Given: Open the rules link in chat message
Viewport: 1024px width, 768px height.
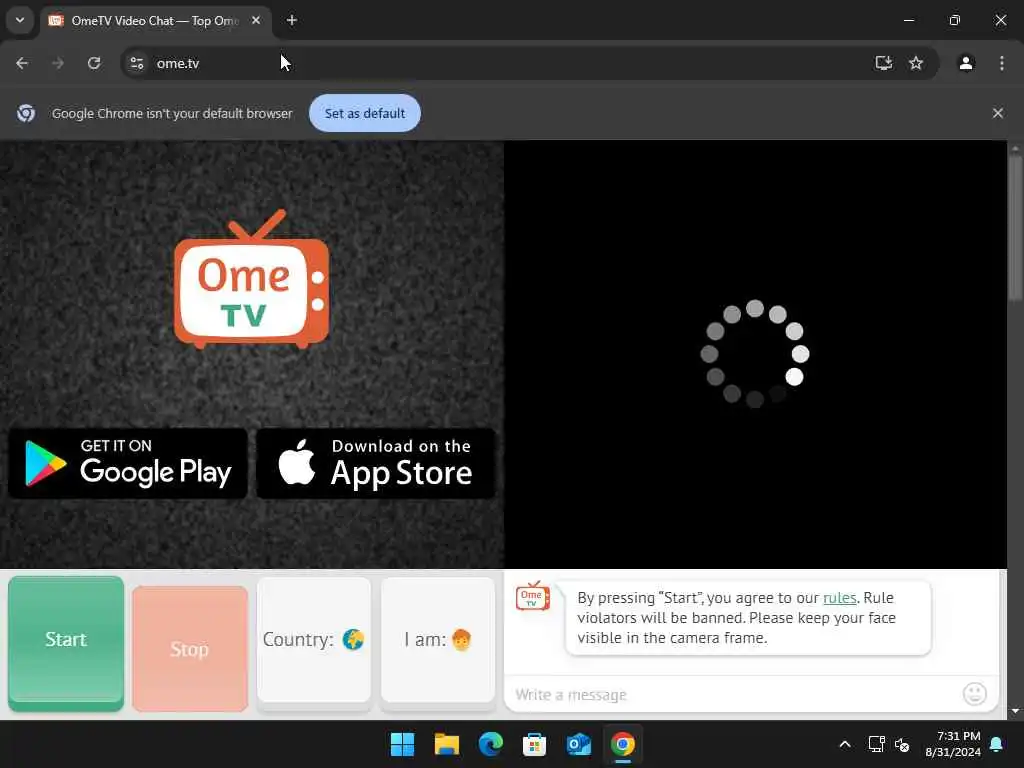Looking at the screenshot, I should click(839, 598).
